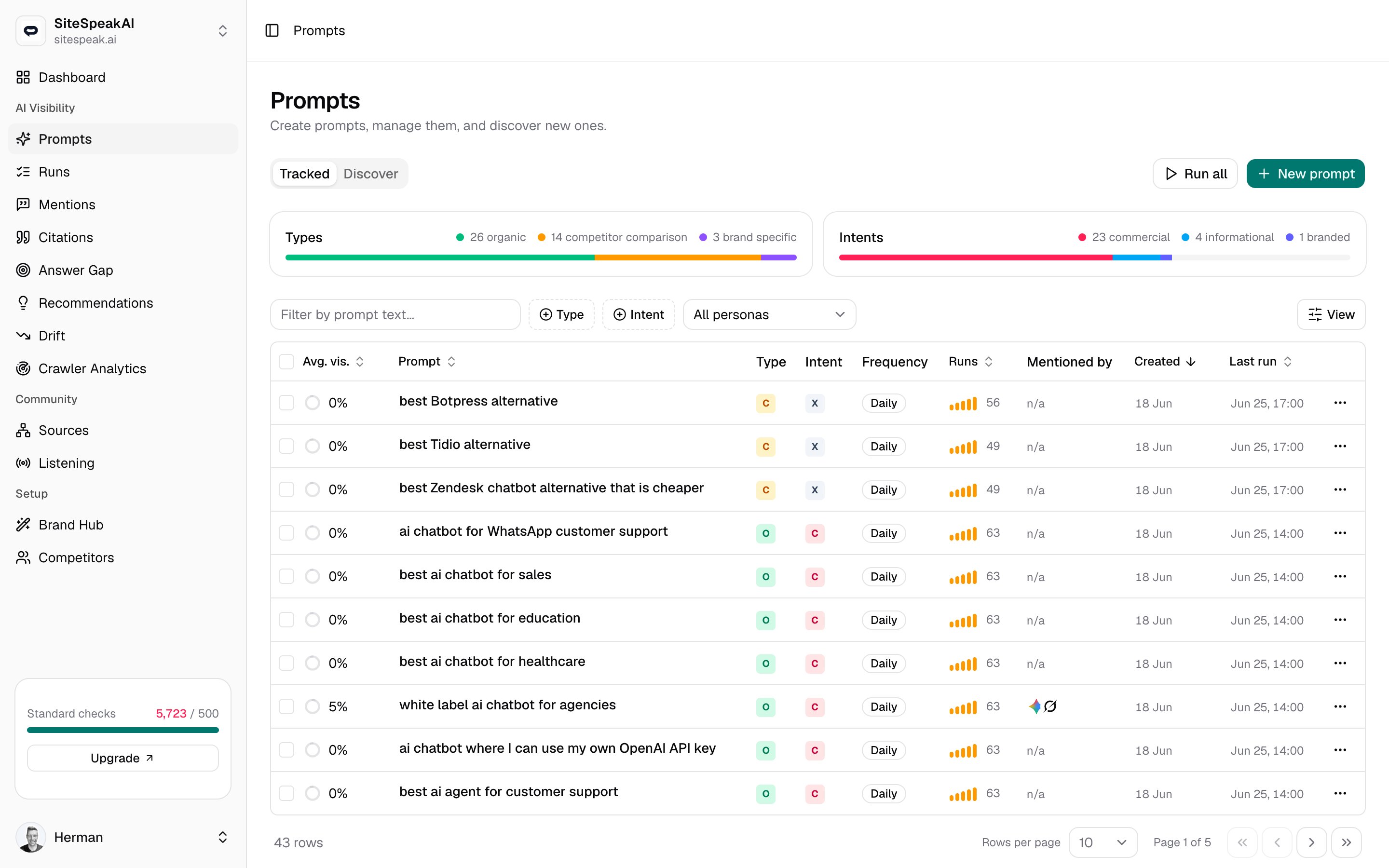
Task: Add a Type filter
Action: 561,314
